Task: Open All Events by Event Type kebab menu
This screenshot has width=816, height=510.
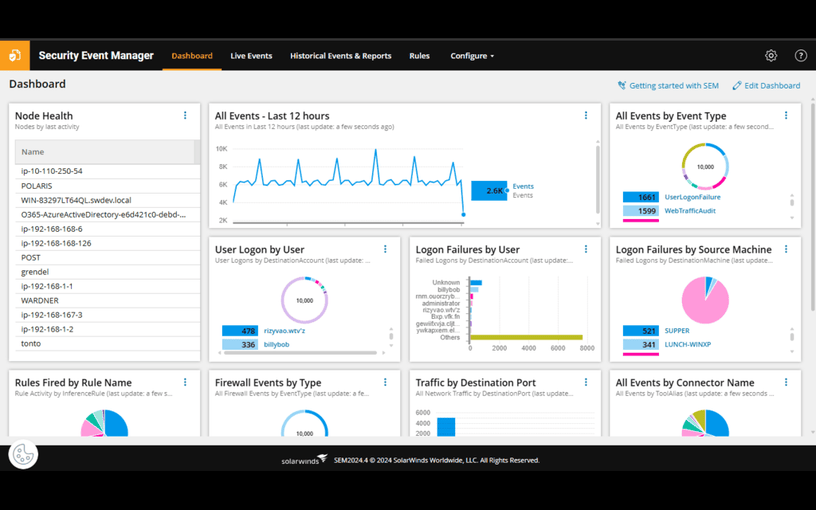Action: pyautogui.click(x=786, y=116)
